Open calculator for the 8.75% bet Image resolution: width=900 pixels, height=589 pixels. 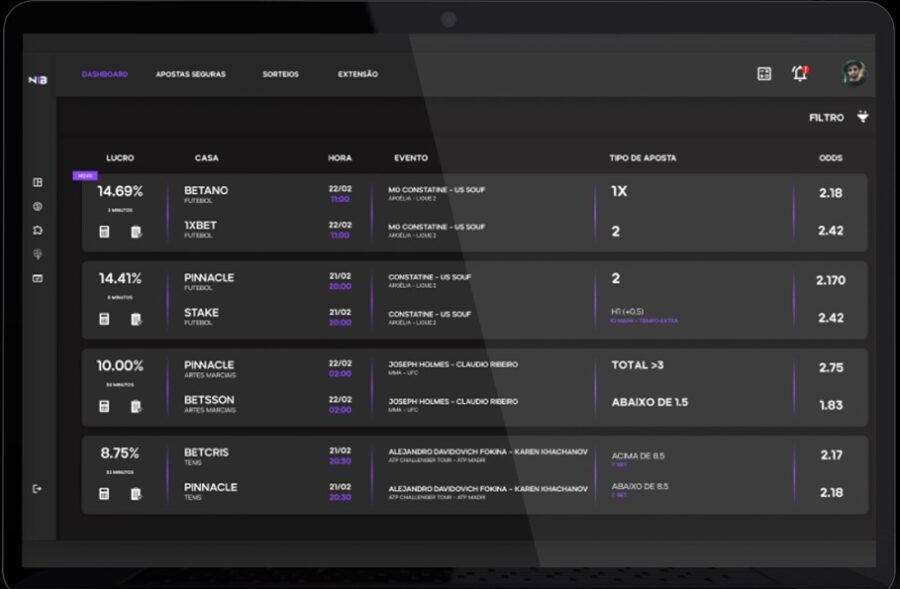coord(104,493)
